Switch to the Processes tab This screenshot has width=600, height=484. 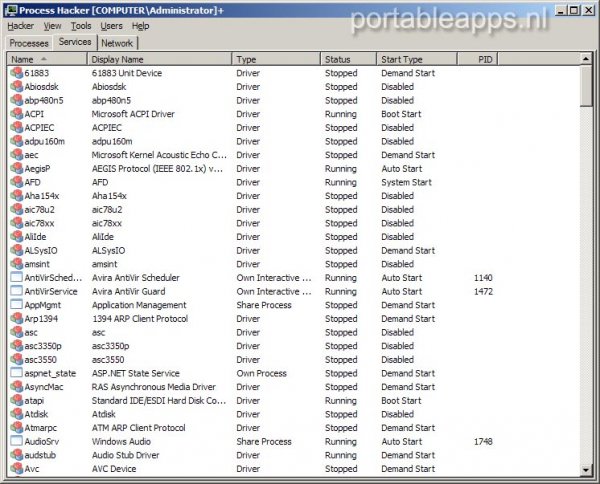(x=29, y=43)
